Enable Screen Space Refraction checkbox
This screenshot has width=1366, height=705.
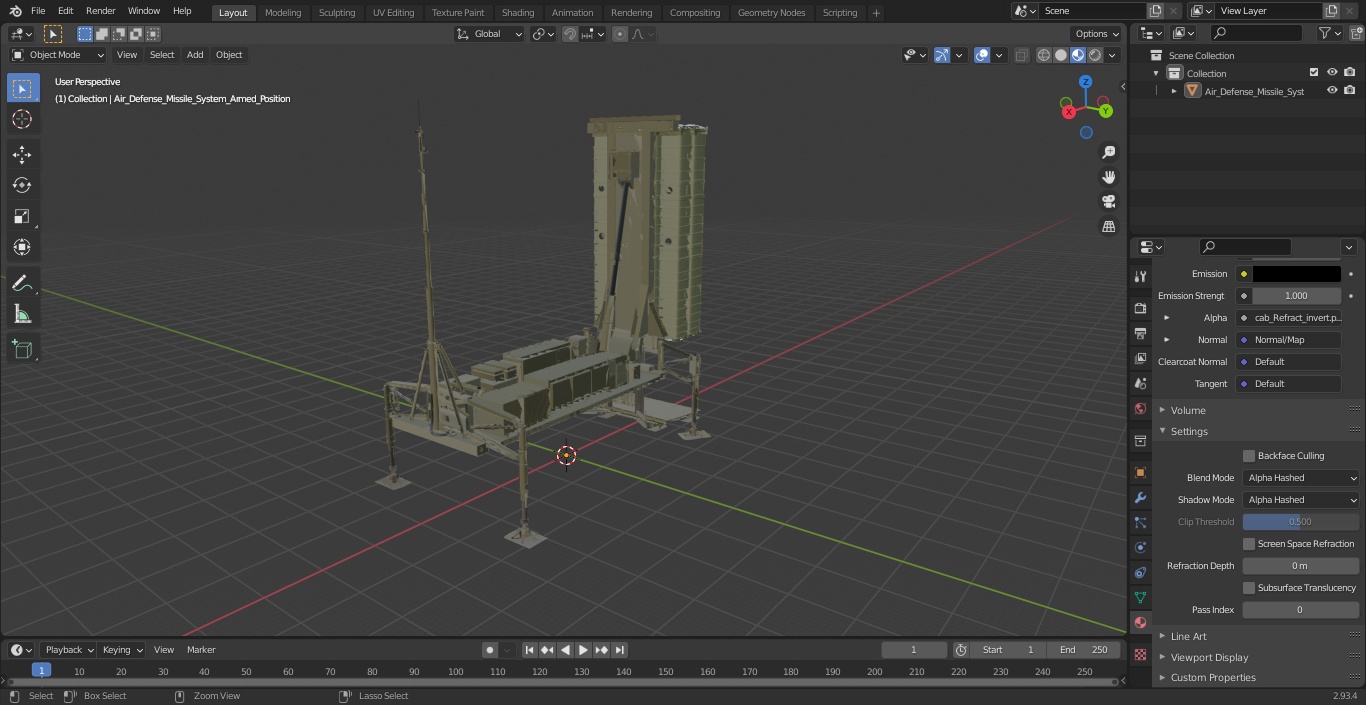pos(1249,544)
